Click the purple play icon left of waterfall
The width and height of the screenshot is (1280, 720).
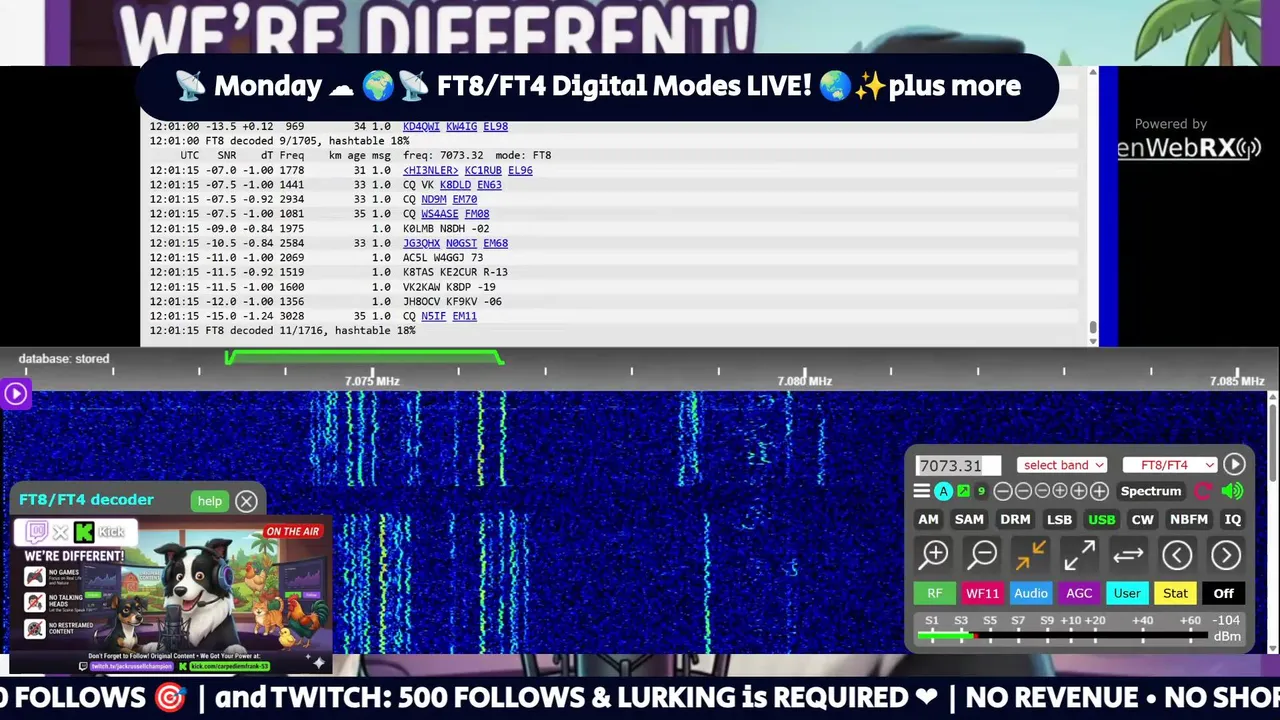pos(15,394)
